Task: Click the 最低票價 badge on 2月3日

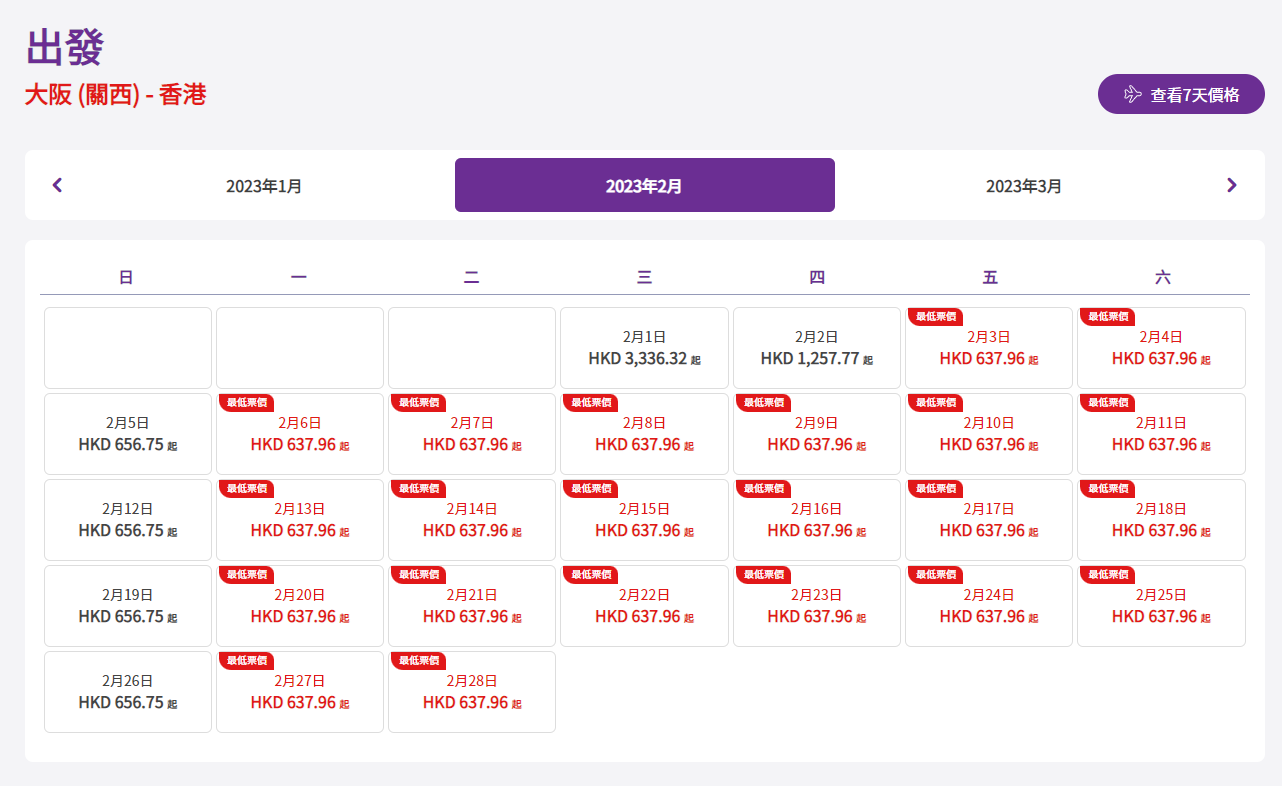Action: coord(935,316)
